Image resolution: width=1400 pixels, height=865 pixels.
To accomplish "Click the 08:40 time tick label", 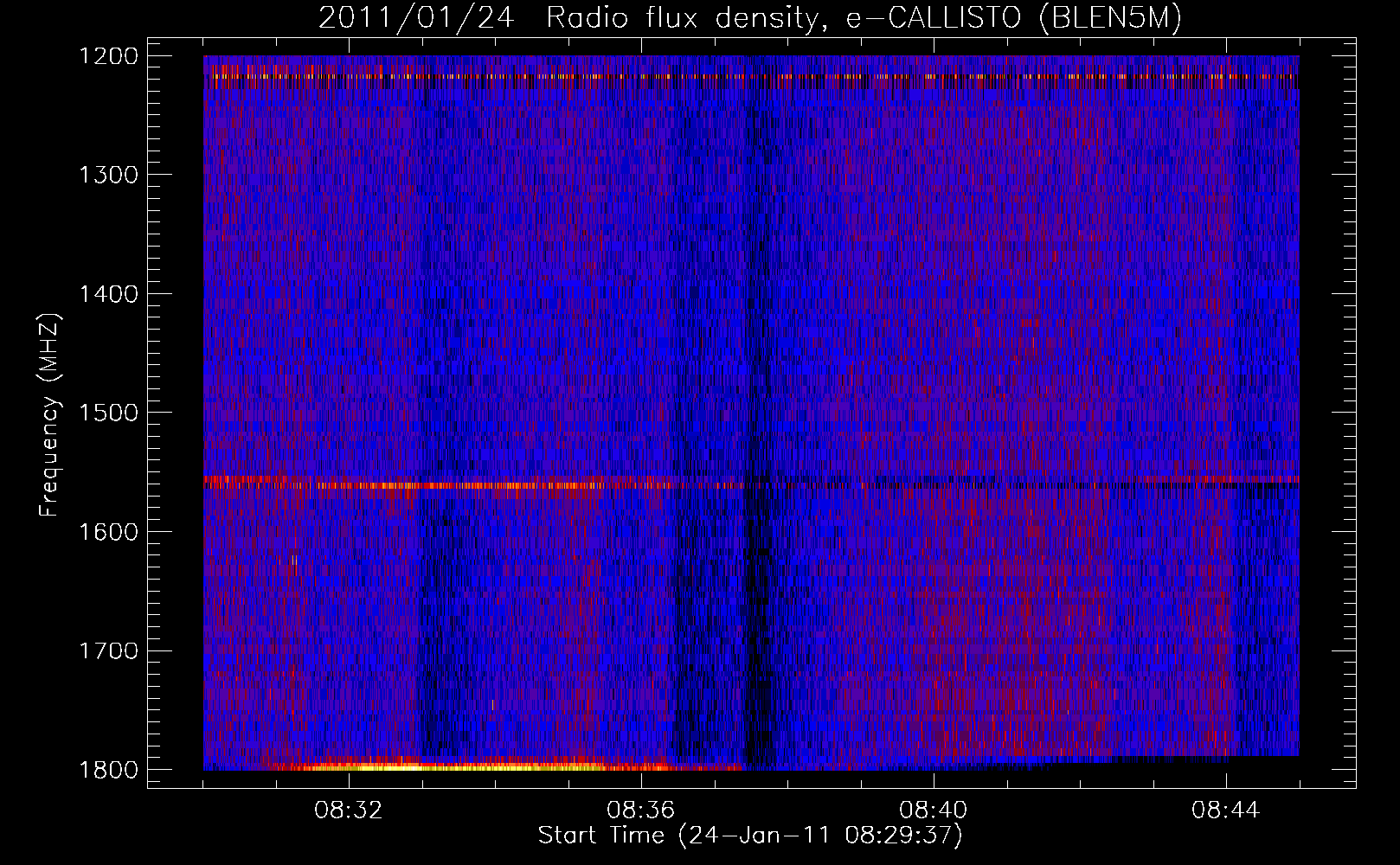I will tap(934, 811).
